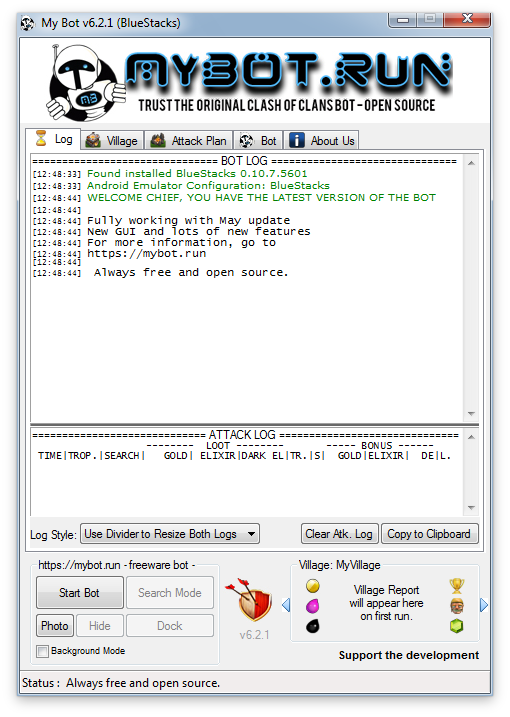Click the Start Bot button
The height and width of the screenshot is (717, 510).
click(80, 593)
